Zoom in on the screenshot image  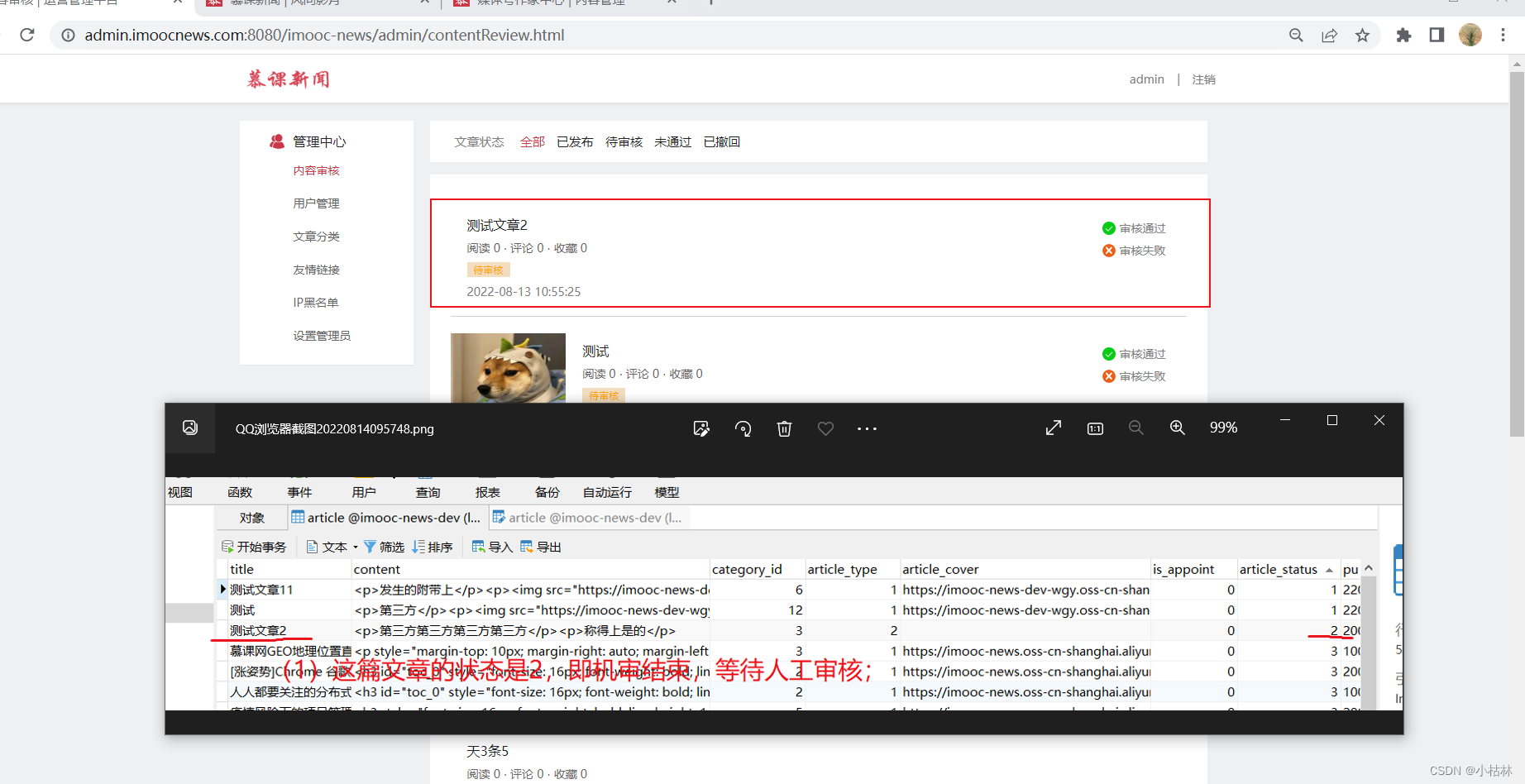1178,428
